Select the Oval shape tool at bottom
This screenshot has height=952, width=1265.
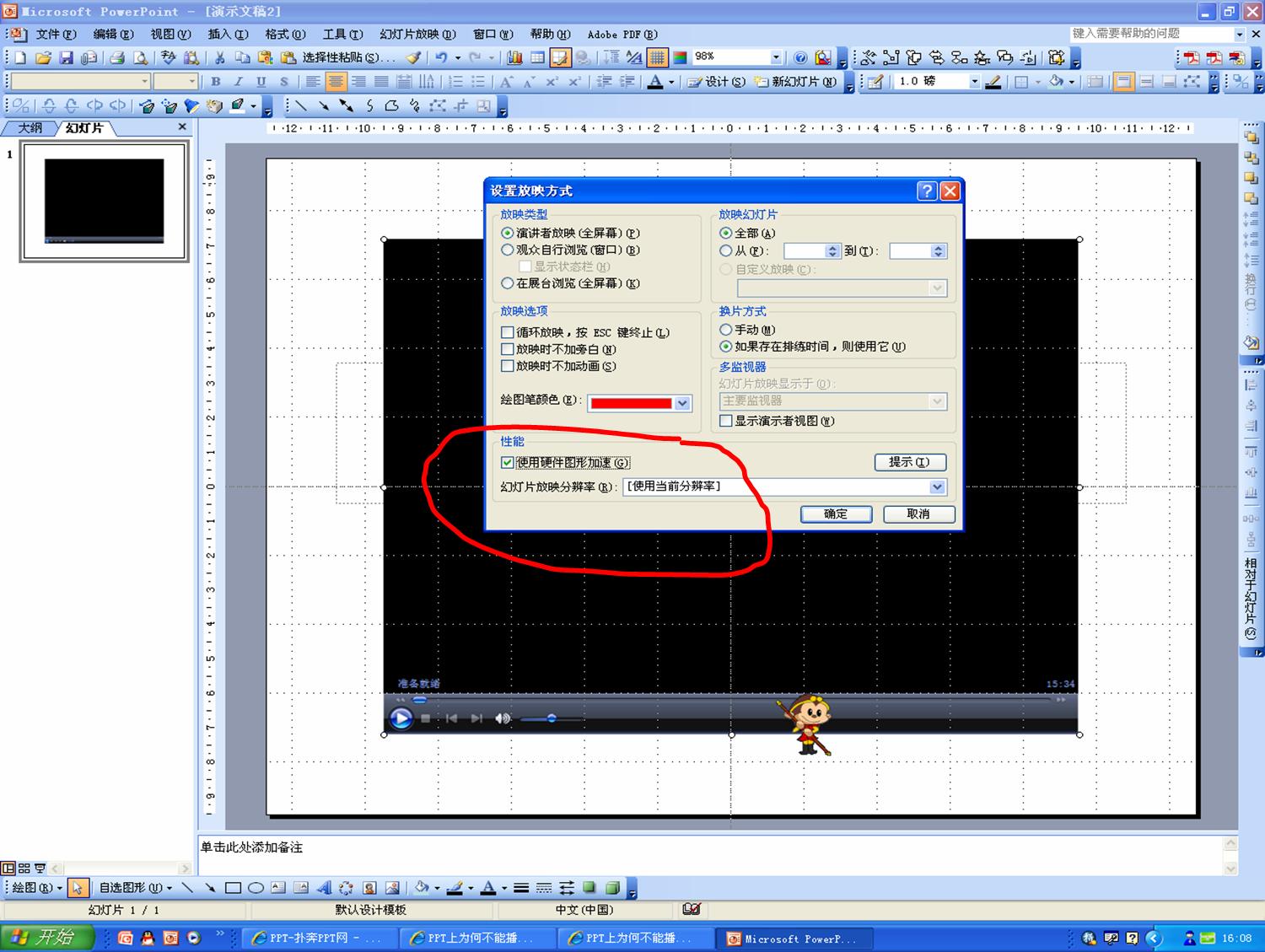click(256, 888)
